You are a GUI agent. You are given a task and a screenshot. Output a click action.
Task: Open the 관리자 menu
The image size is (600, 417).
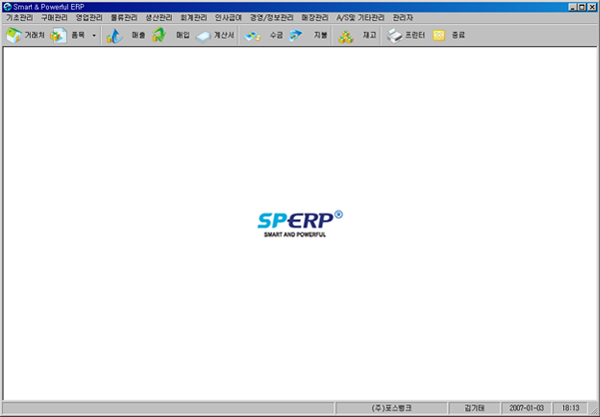click(x=403, y=18)
